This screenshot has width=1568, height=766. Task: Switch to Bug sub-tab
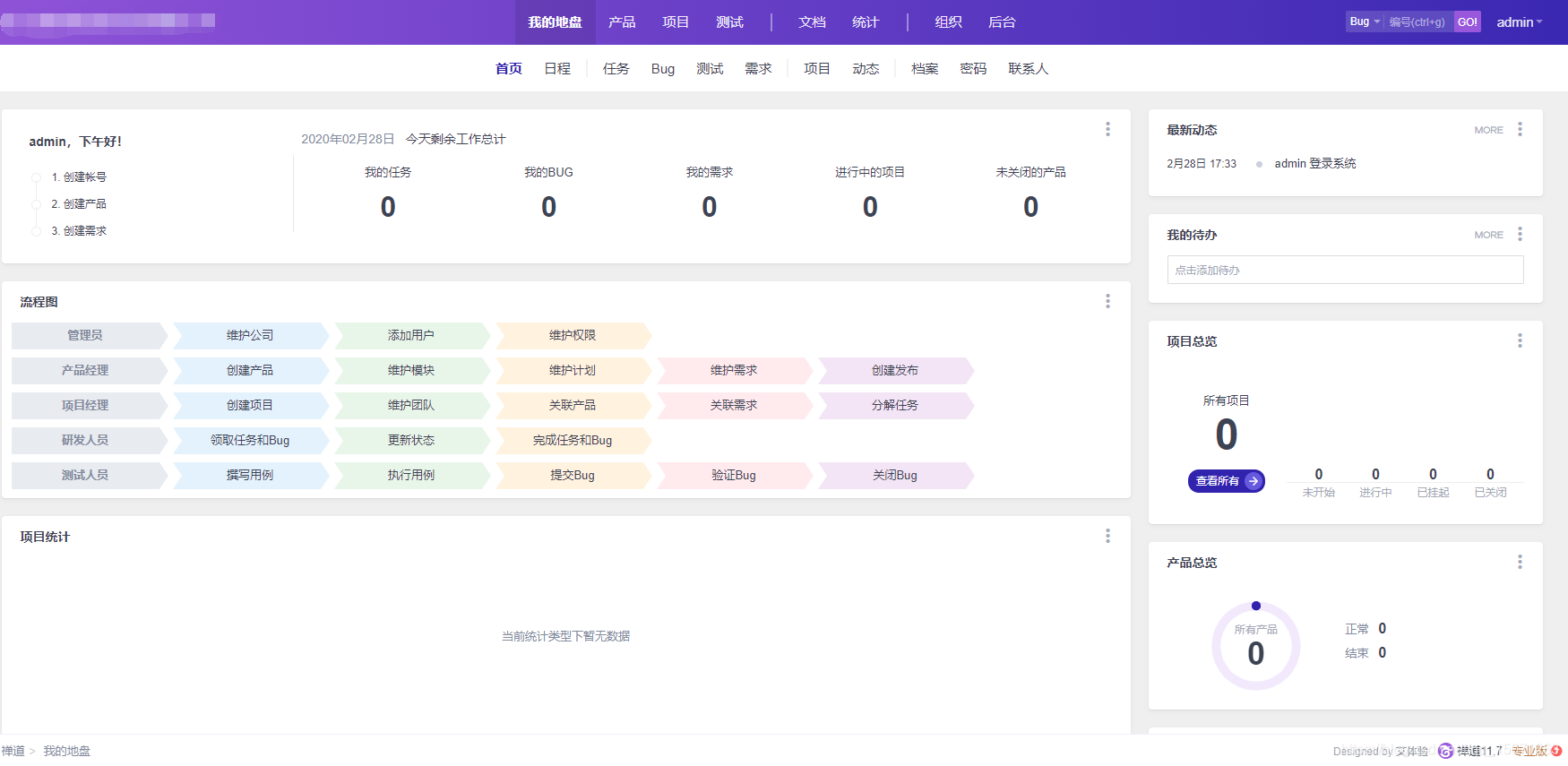663,68
